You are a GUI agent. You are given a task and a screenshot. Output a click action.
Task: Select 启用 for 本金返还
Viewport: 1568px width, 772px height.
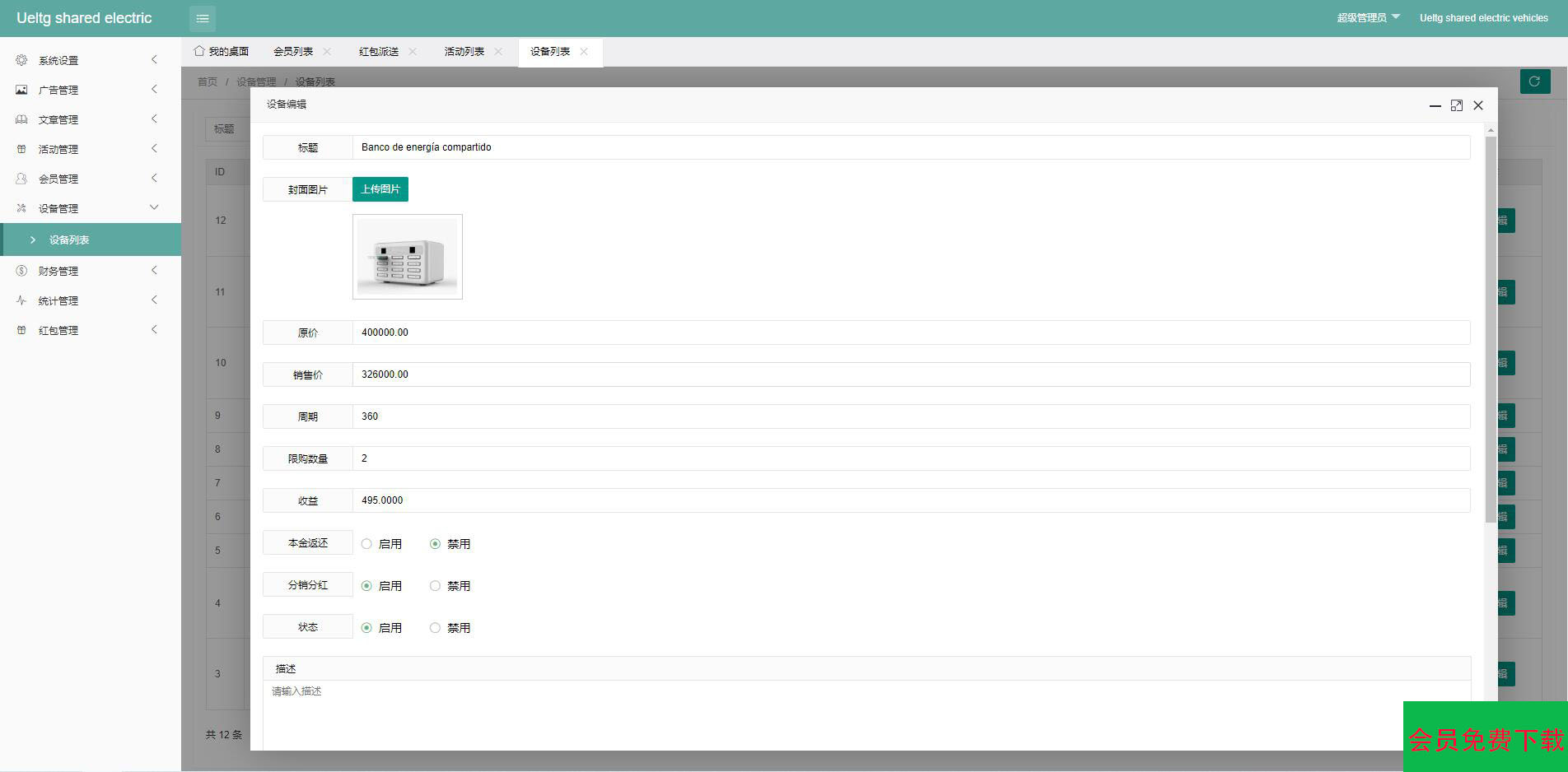(381, 544)
